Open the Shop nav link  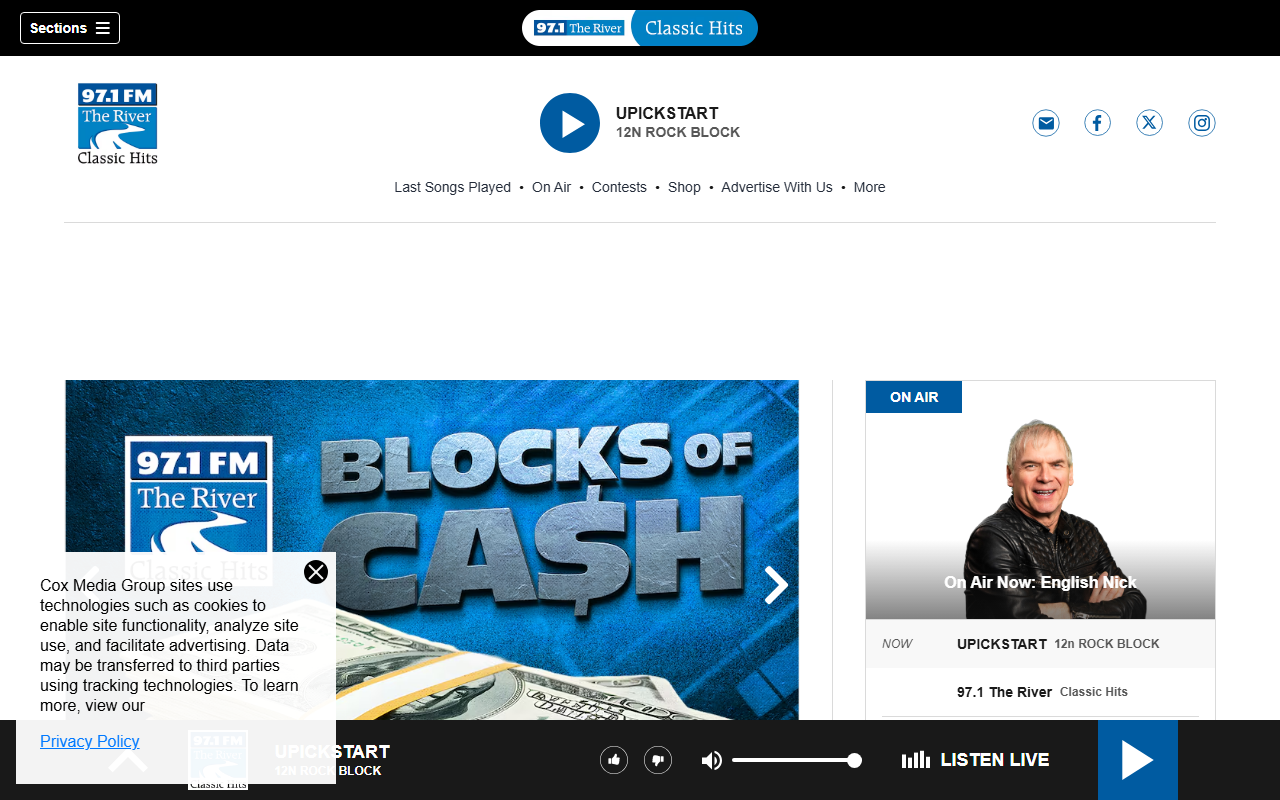(x=684, y=187)
